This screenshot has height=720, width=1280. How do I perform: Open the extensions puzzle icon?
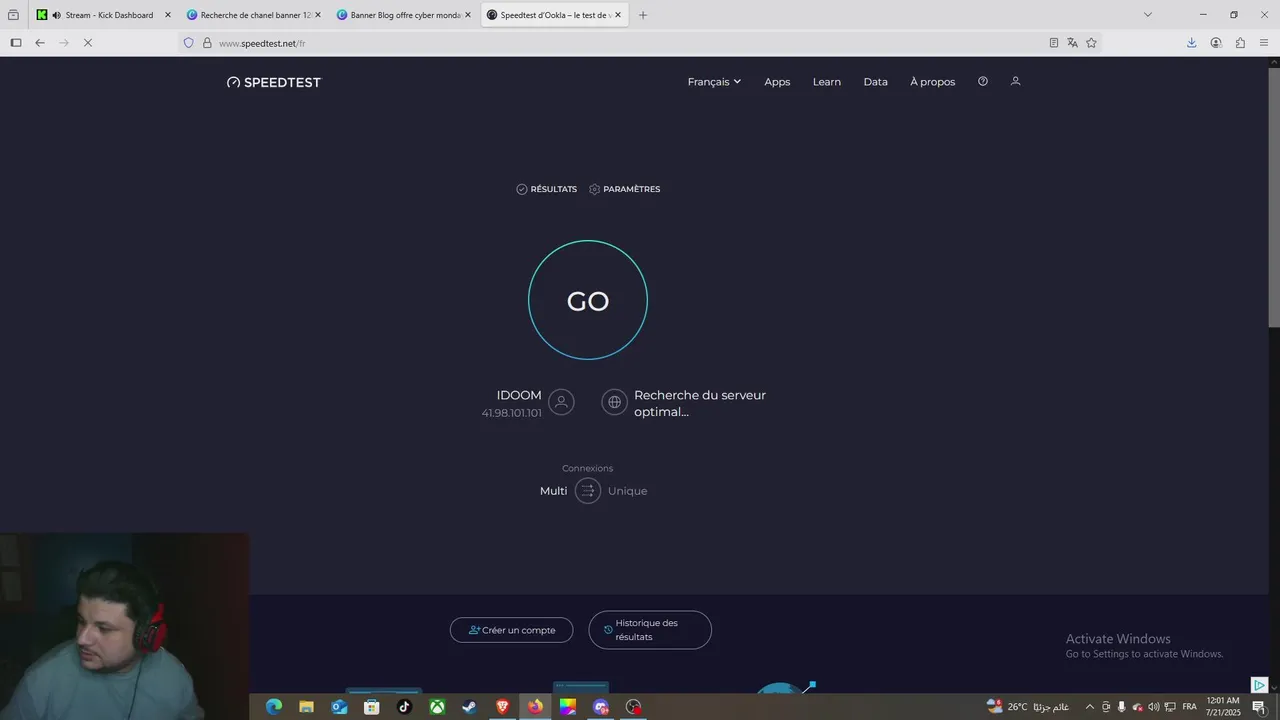coord(1240,43)
